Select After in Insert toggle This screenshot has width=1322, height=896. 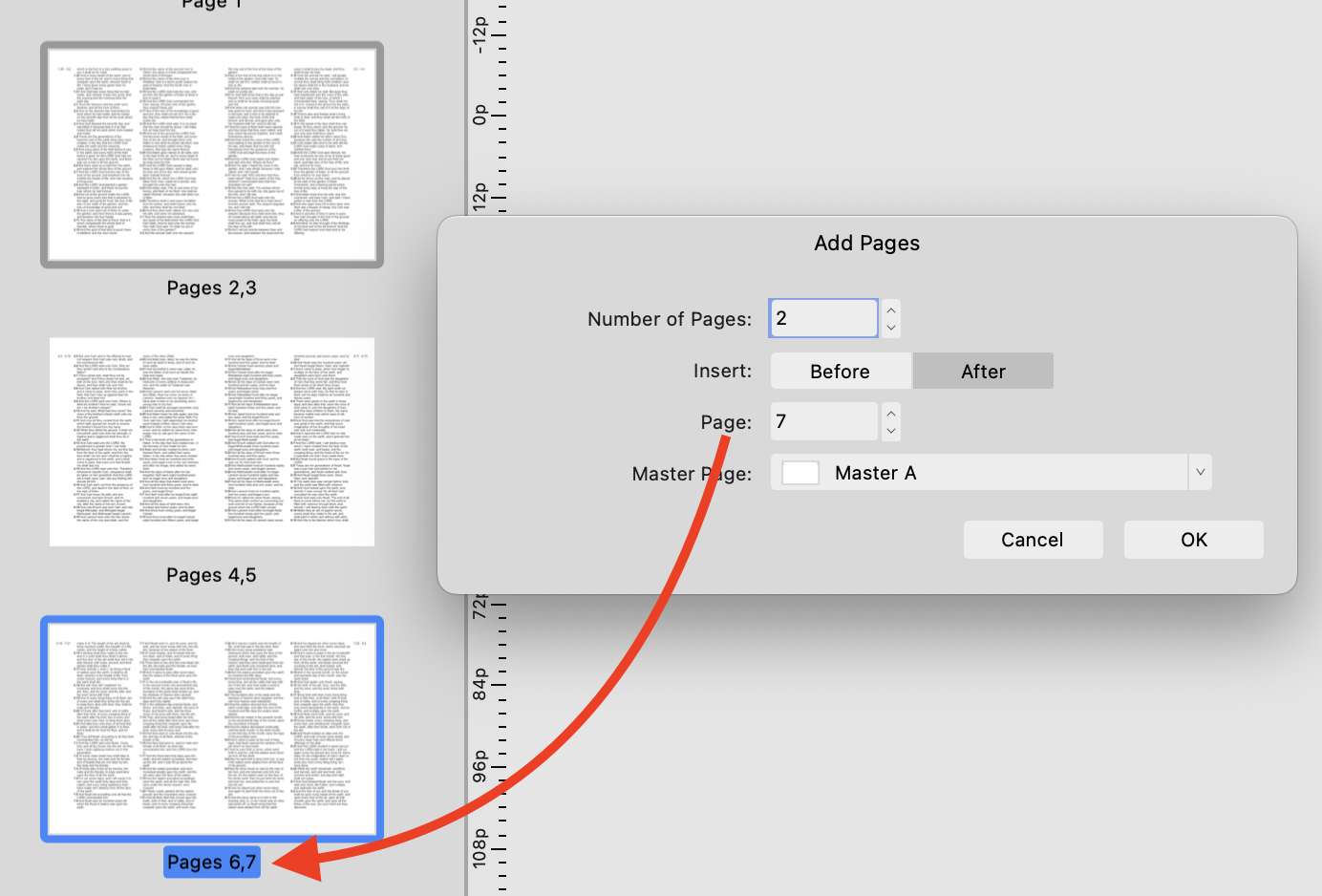tap(983, 371)
